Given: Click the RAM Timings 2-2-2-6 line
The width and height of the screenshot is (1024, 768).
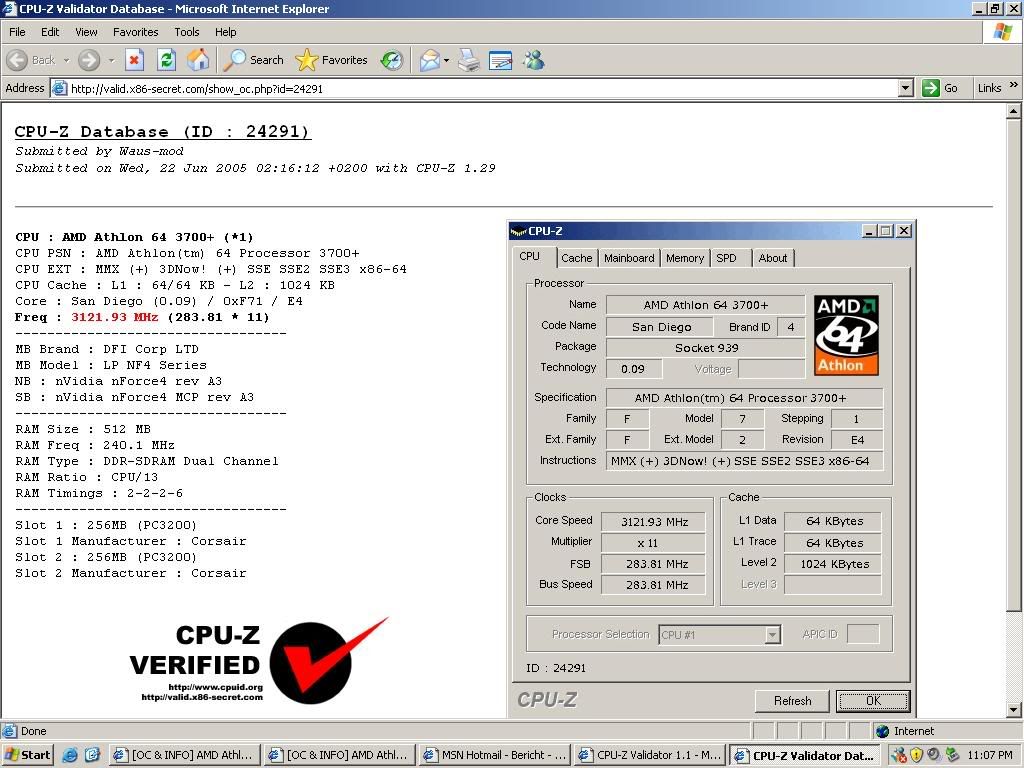Looking at the screenshot, I should [99, 493].
